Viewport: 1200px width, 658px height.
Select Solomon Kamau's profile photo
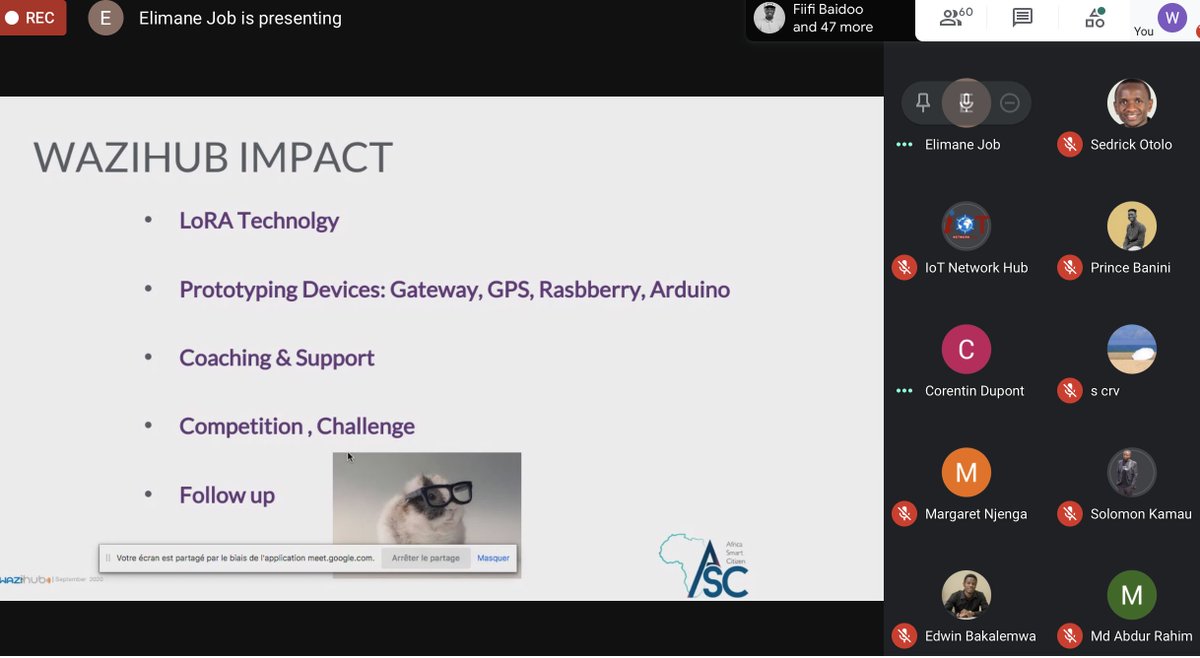point(1132,472)
